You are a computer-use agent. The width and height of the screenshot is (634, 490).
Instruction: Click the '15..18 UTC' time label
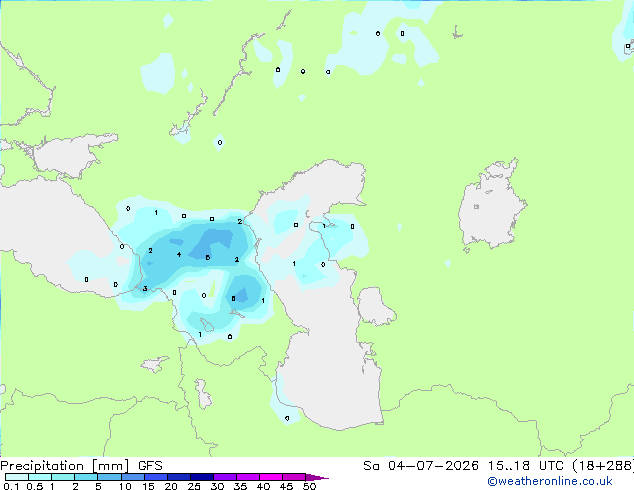pyautogui.click(x=526, y=466)
